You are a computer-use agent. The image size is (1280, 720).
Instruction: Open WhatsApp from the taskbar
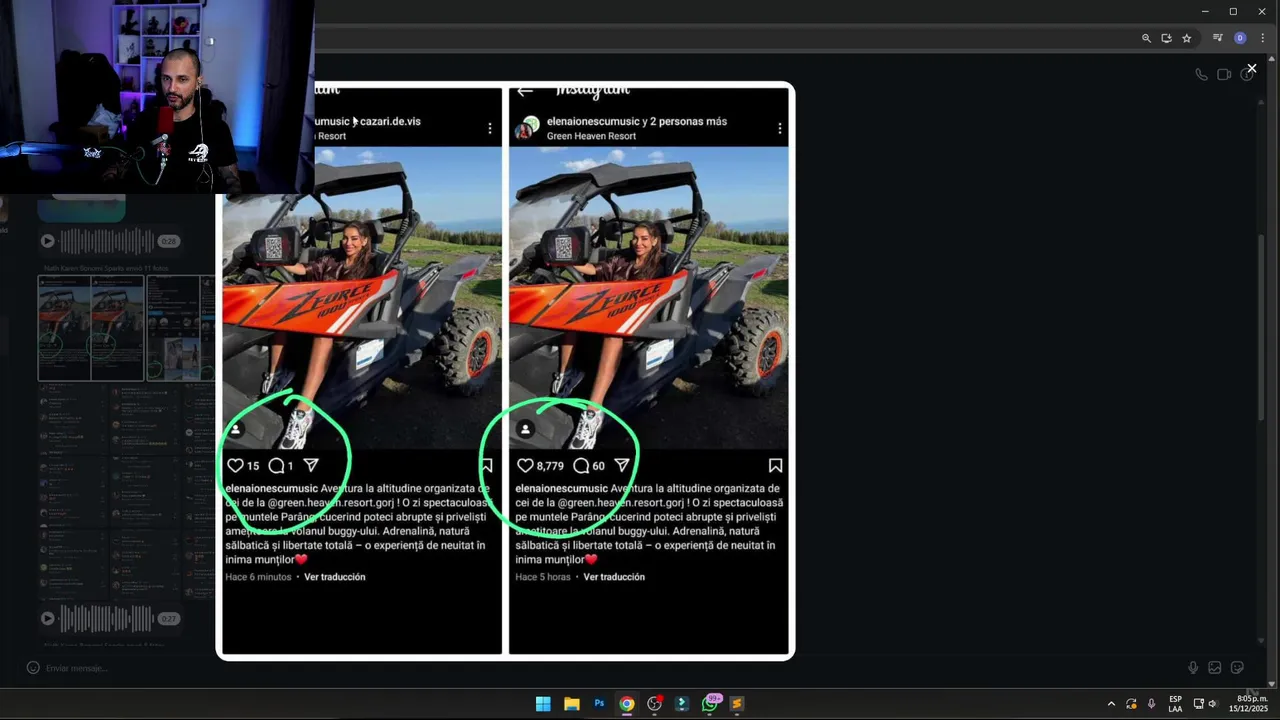pos(710,704)
